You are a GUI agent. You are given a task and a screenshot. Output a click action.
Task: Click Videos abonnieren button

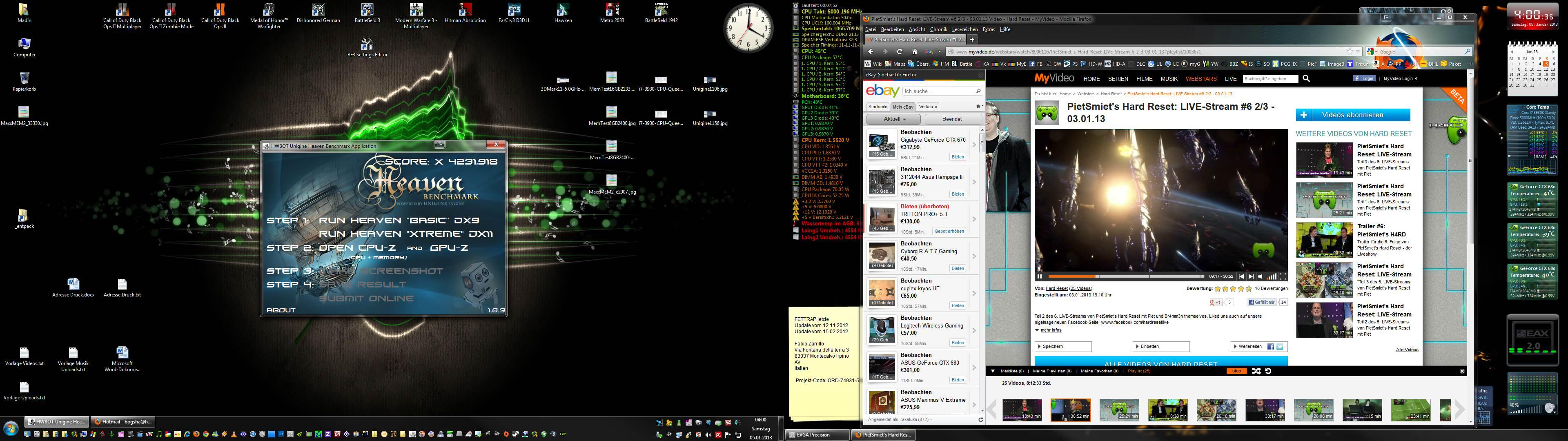click(1352, 115)
